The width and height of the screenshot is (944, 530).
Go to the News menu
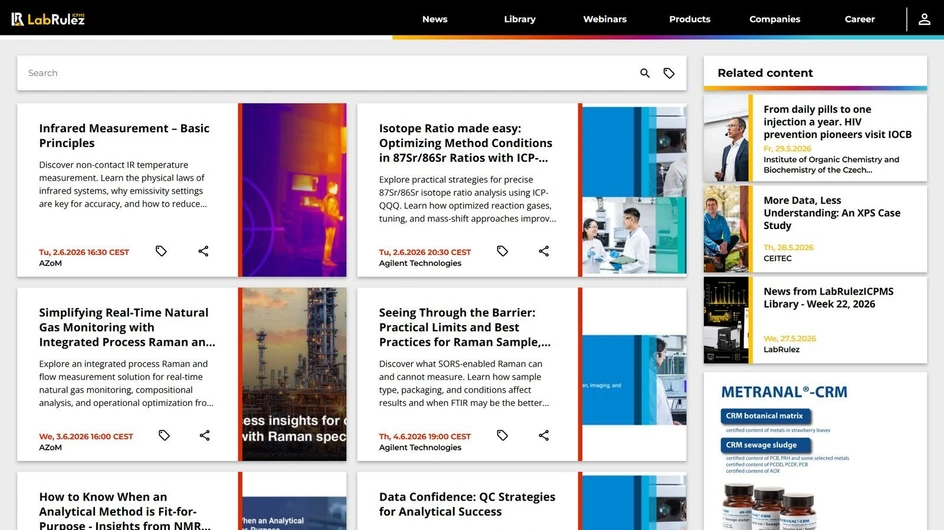click(435, 19)
